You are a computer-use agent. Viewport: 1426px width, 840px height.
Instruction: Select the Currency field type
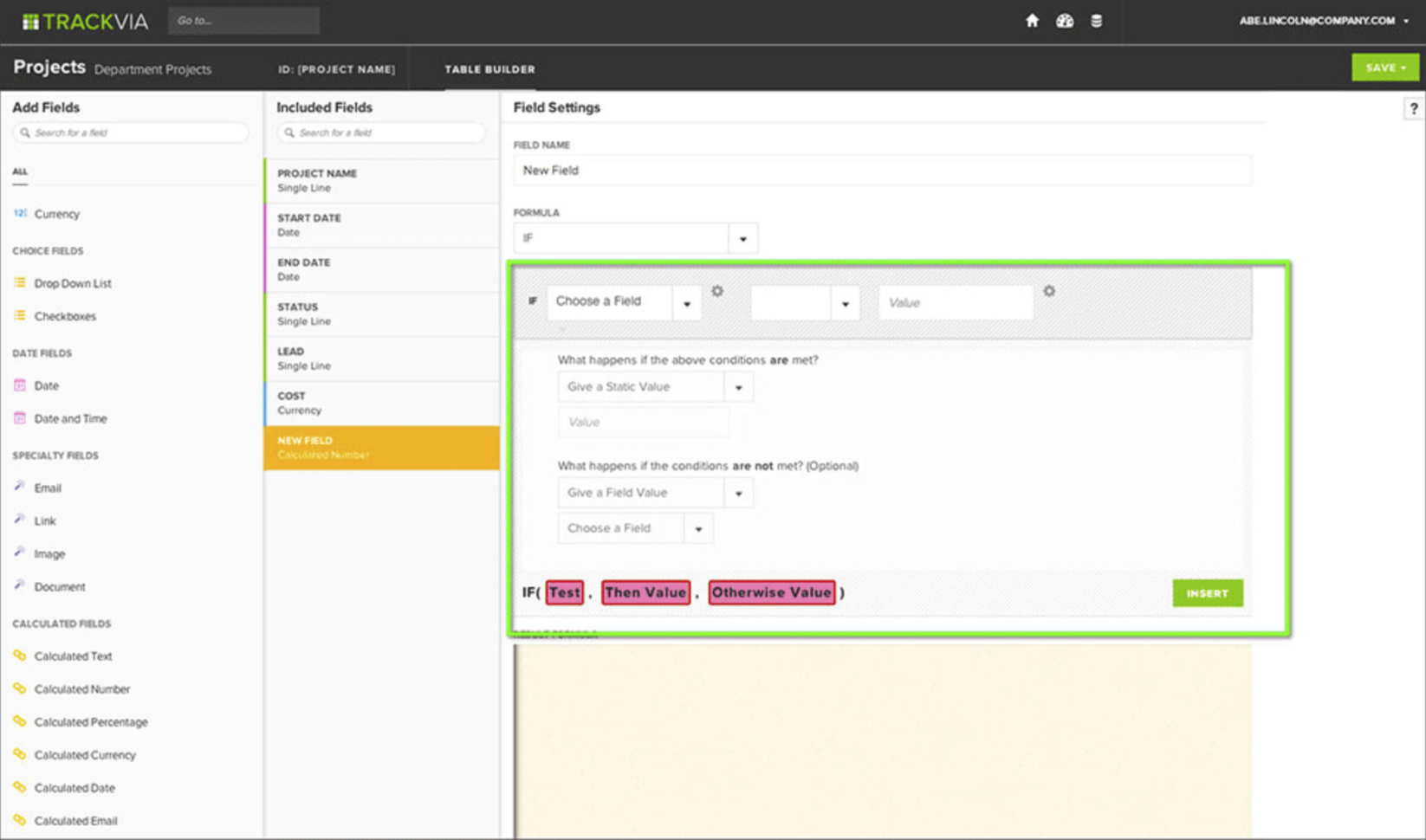pyautogui.click(x=57, y=214)
